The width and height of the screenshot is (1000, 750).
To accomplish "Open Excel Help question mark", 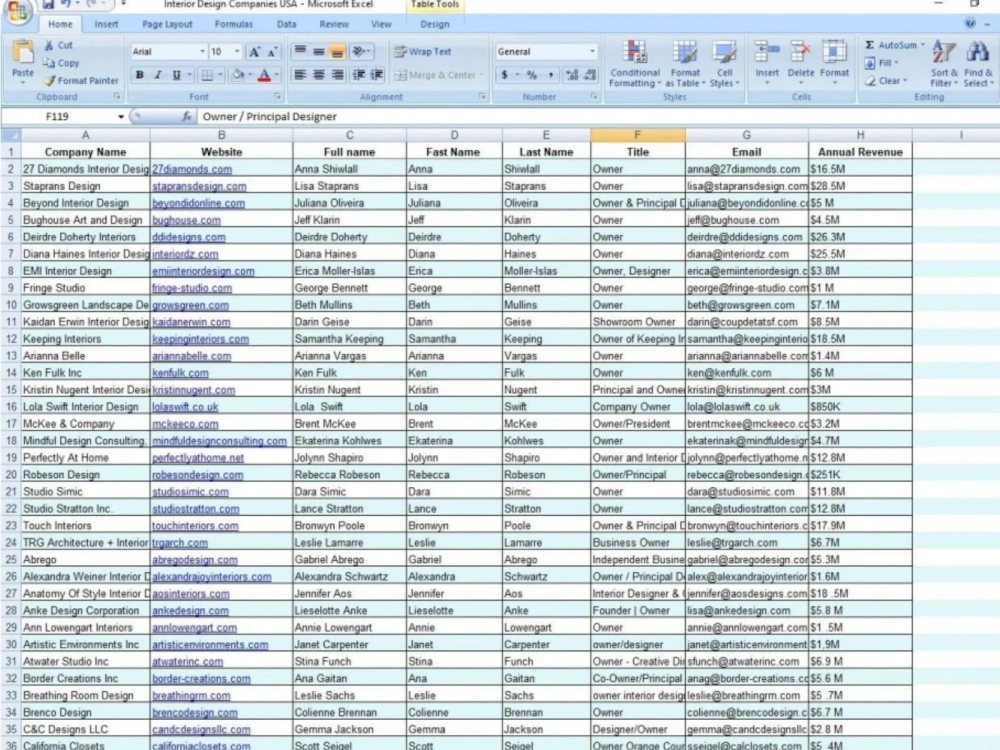I will tap(970, 23).
